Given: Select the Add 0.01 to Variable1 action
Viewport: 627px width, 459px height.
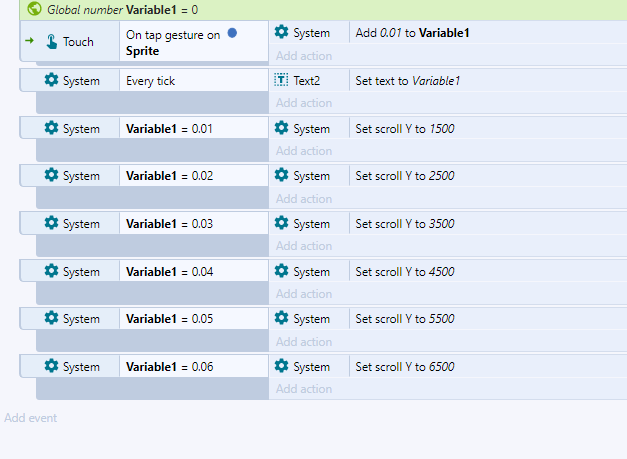Looking at the screenshot, I should 488,32.
